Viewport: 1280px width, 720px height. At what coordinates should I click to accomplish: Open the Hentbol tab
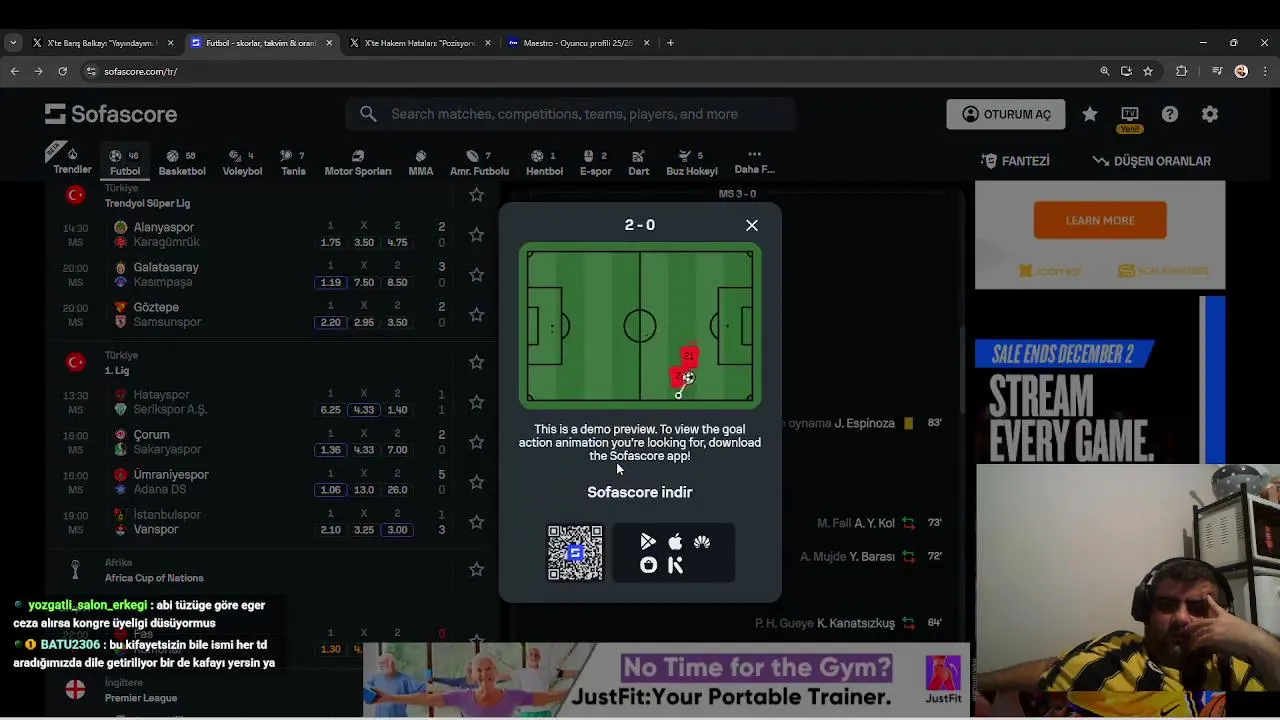click(545, 162)
